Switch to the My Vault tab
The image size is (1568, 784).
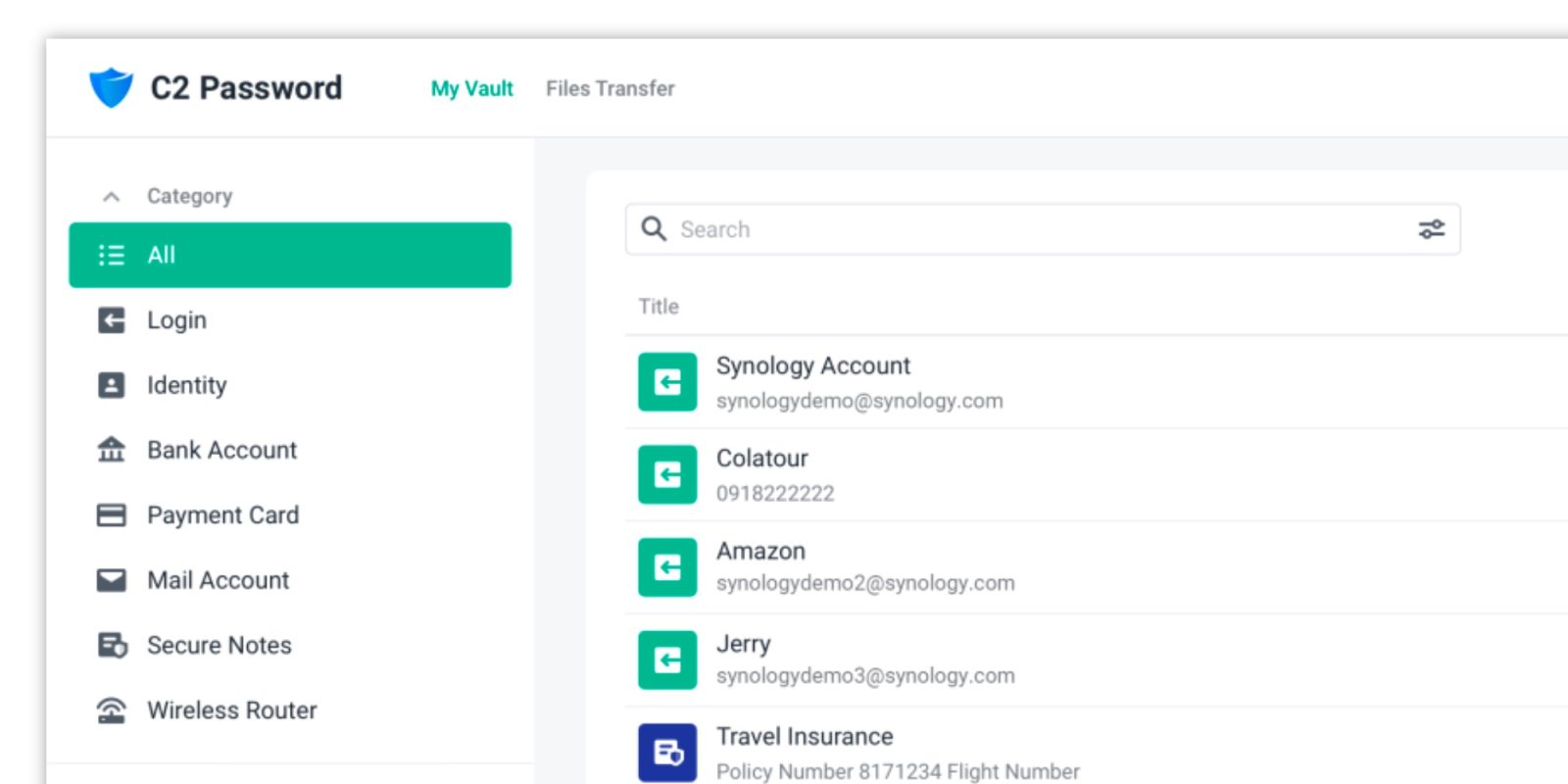(471, 88)
